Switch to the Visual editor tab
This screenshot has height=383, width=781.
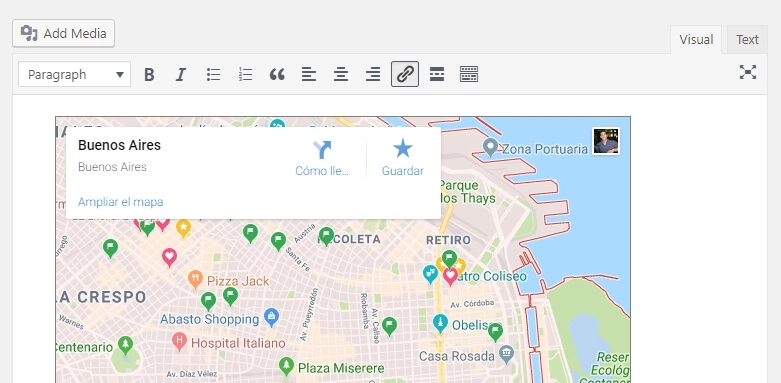696,39
